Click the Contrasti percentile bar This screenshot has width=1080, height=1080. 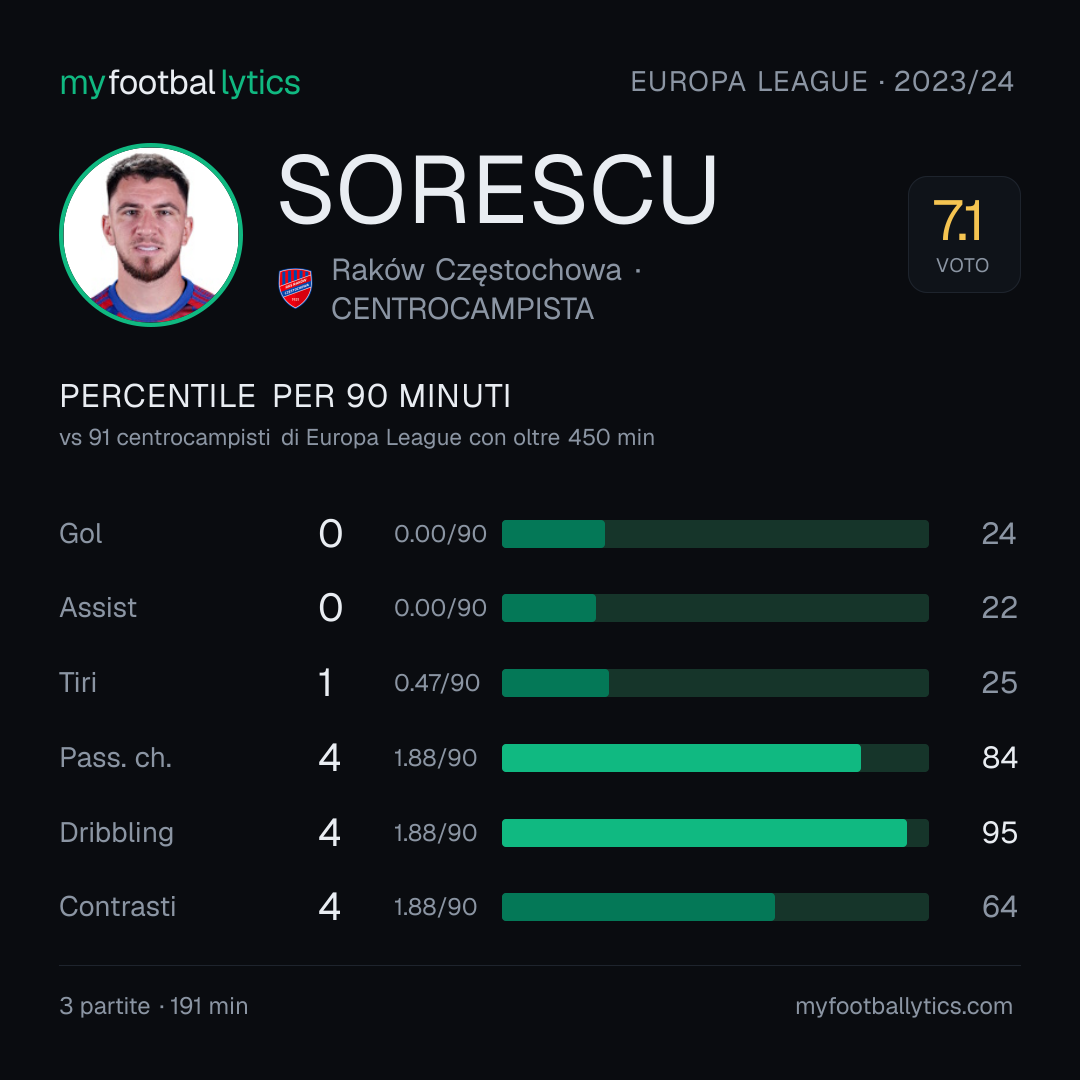[715, 907]
